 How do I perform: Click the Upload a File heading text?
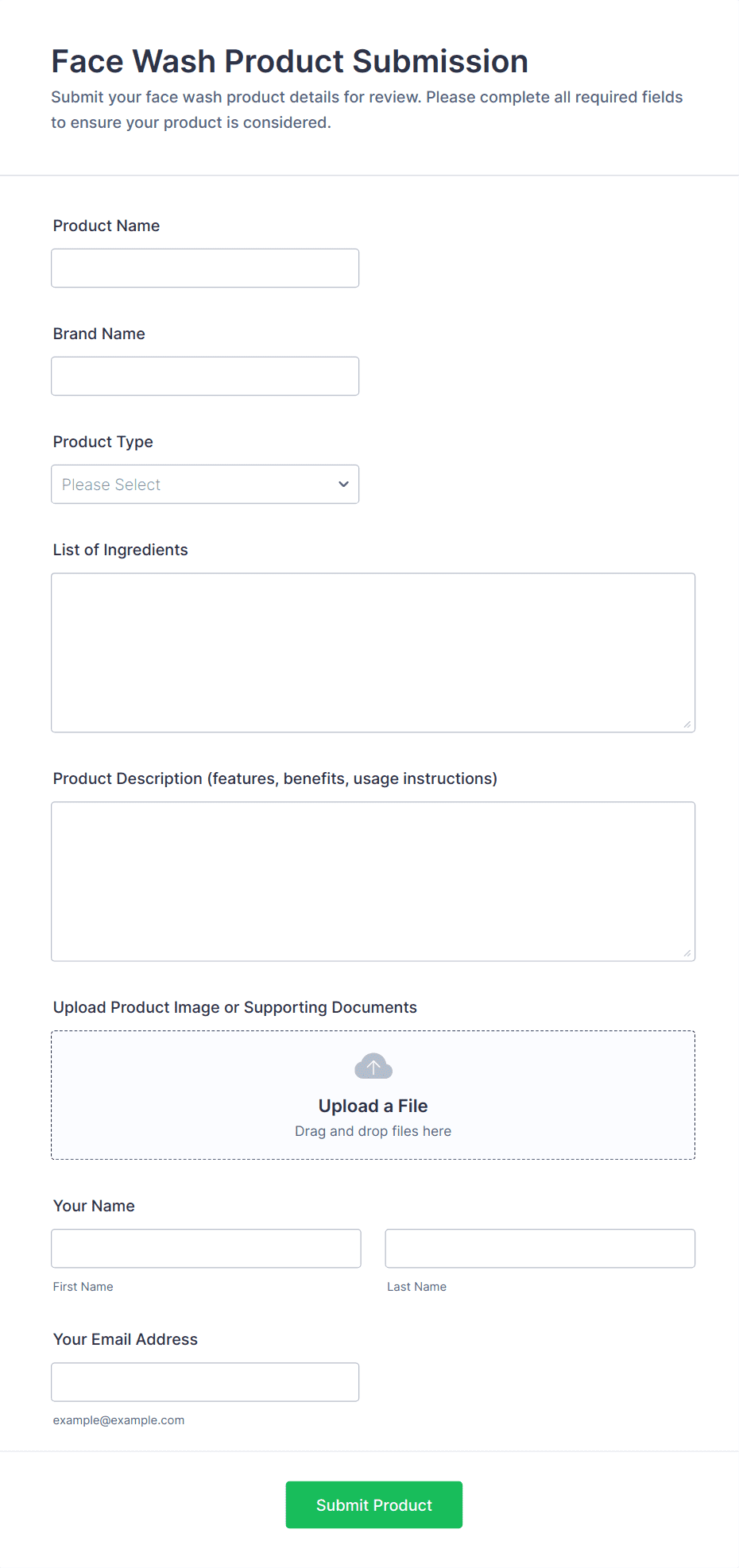tap(373, 1106)
